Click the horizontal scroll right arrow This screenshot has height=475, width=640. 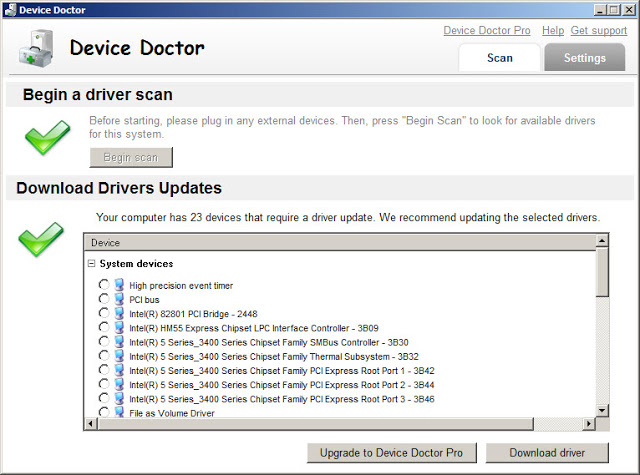pyautogui.click(x=588, y=424)
